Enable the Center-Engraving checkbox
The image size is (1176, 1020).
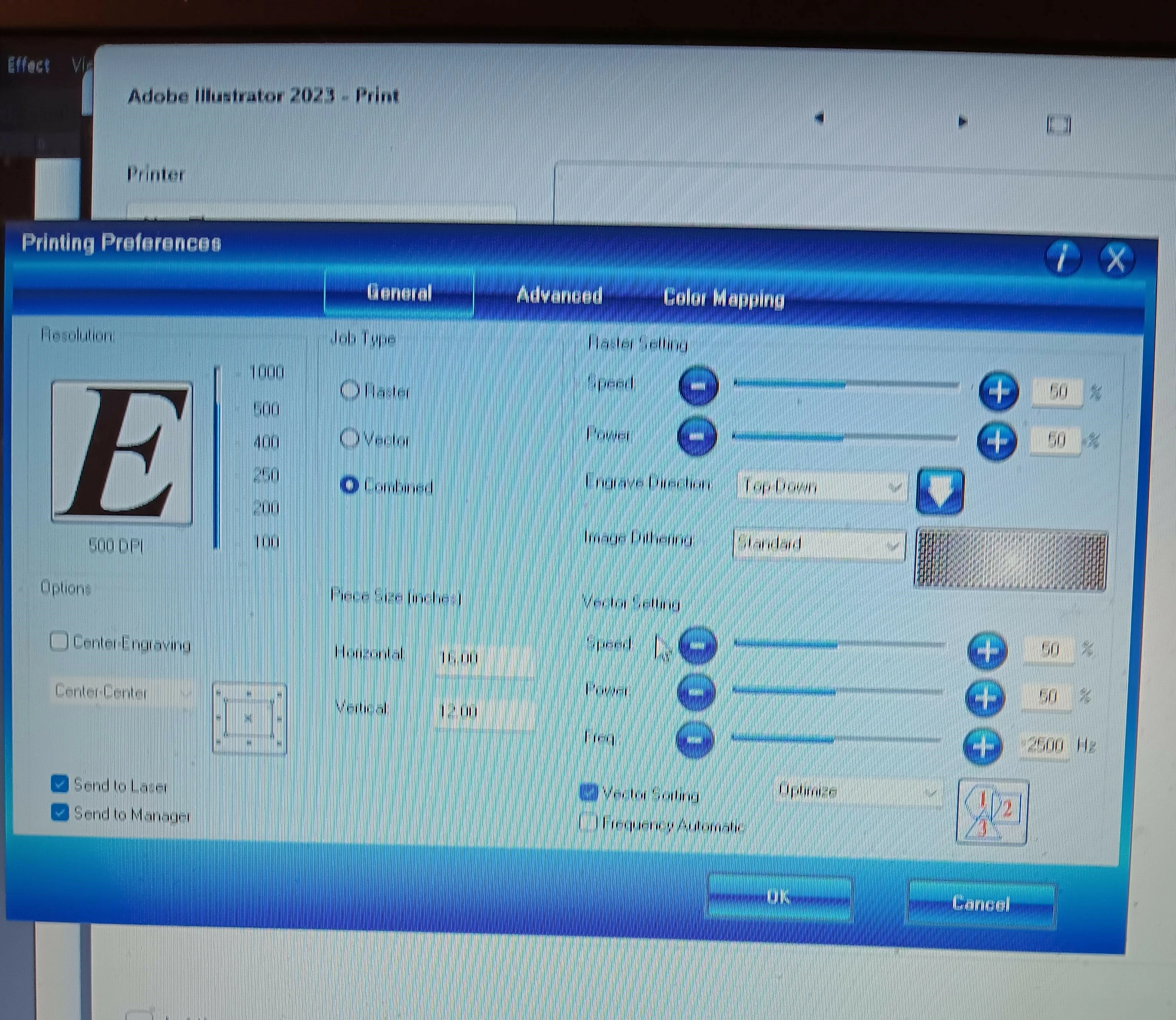[x=59, y=641]
